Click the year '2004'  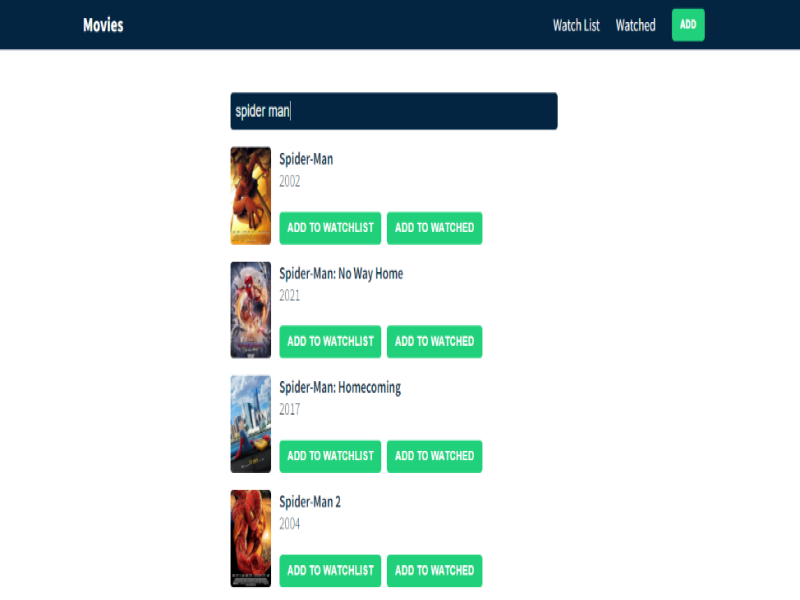coord(289,523)
